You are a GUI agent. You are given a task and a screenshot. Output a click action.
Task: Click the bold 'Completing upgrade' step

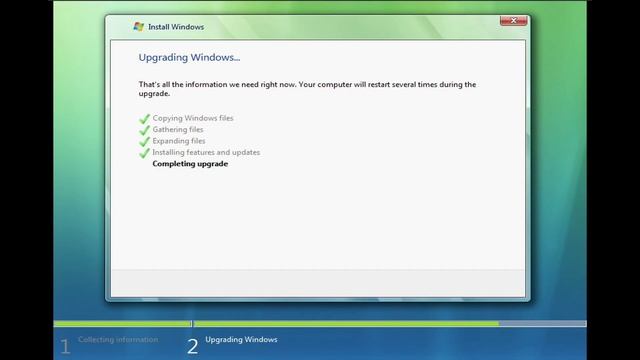[x=190, y=164]
